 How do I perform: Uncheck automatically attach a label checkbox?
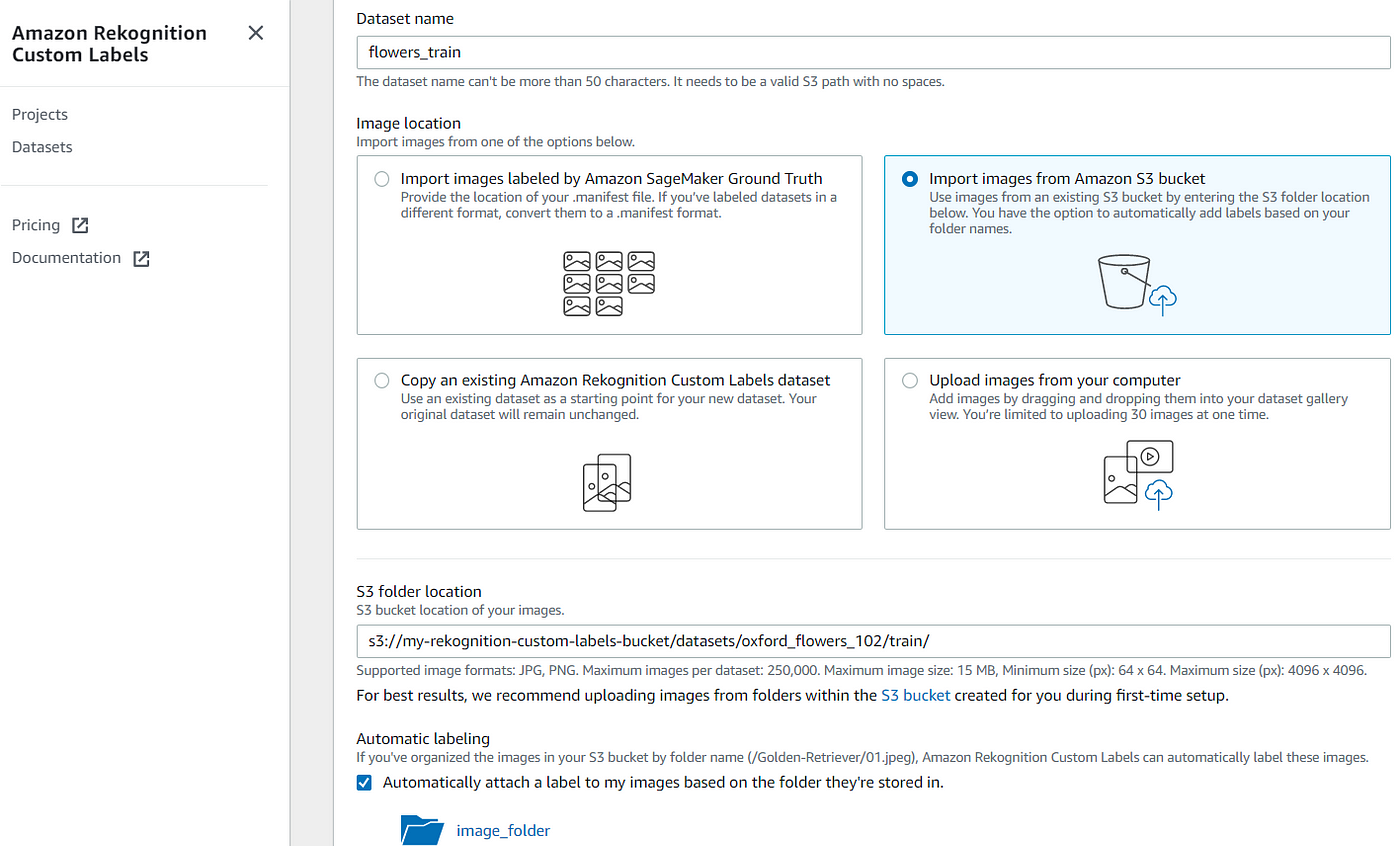(x=365, y=782)
